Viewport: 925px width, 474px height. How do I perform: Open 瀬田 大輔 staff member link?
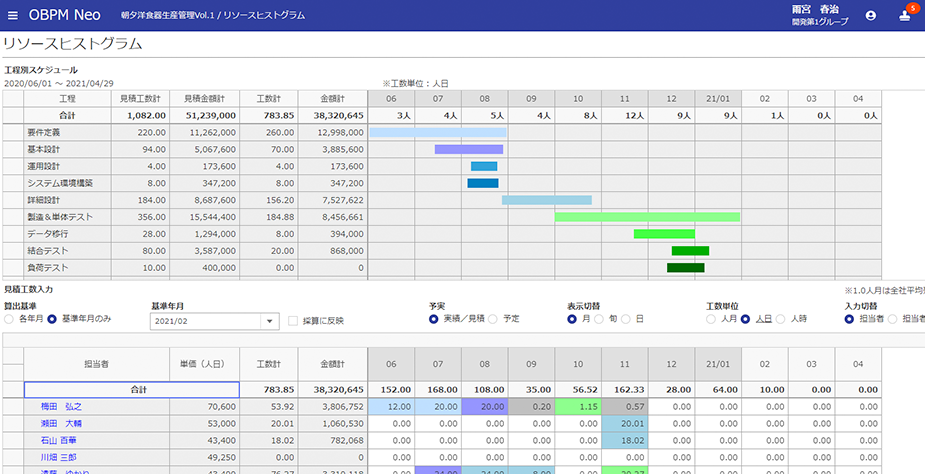[x=61, y=424]
